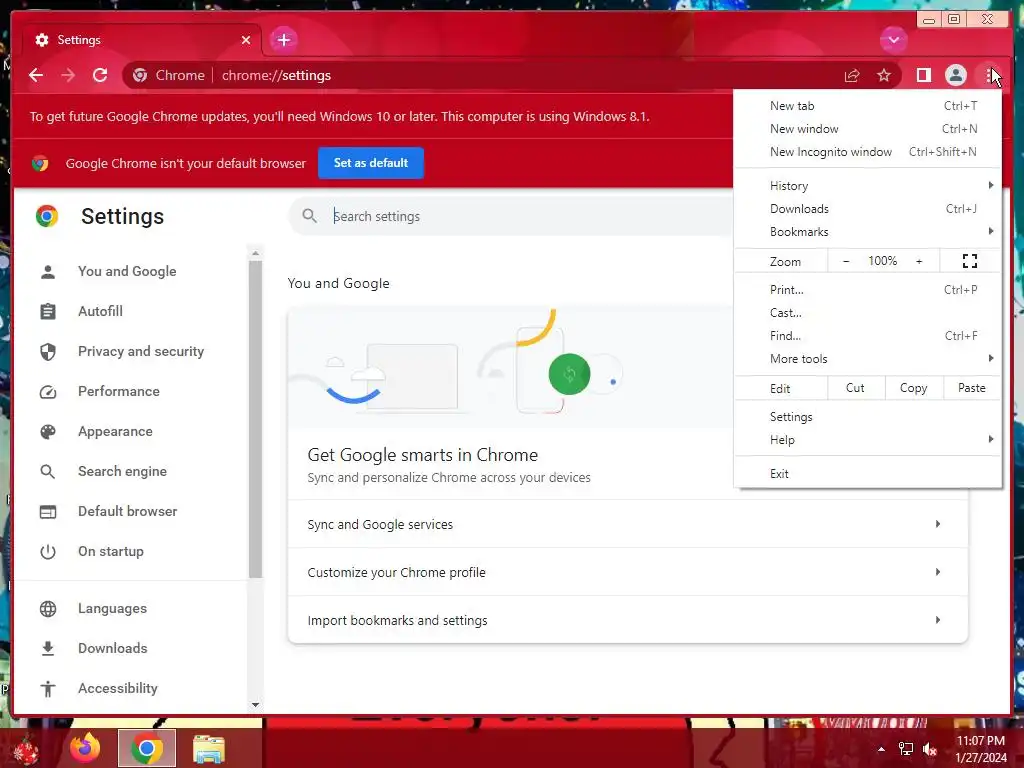Decrease zoom with the minus button

click(846, 261)
